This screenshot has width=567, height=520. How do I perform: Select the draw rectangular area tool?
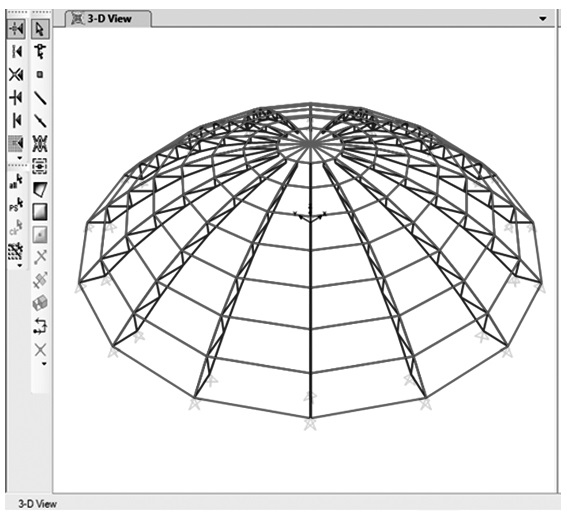click(40, 212)
